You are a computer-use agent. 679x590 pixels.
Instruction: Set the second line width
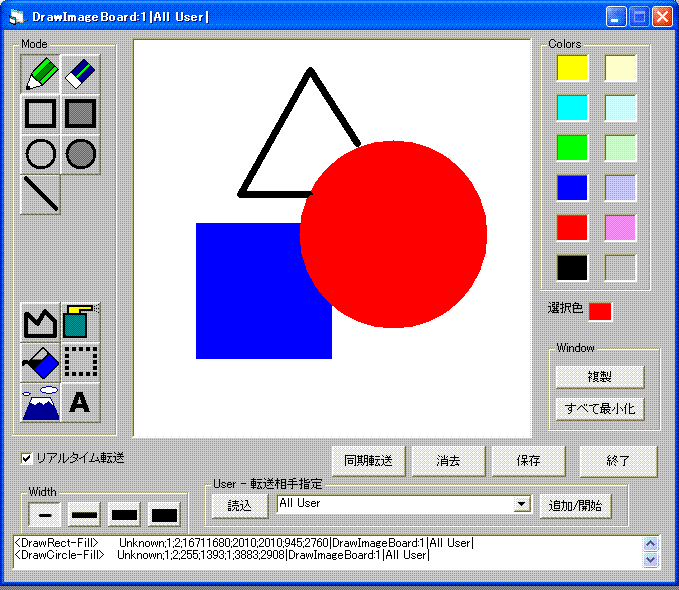84,515
